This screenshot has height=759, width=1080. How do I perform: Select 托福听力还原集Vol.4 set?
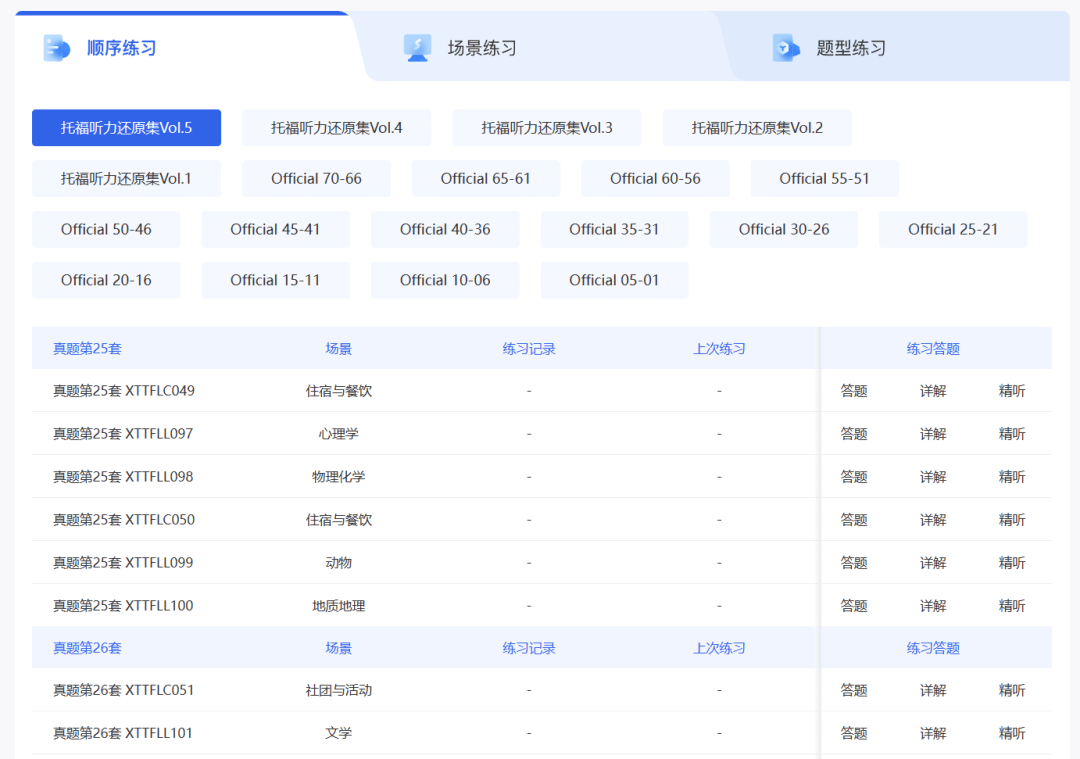click(x=336, y=128)
